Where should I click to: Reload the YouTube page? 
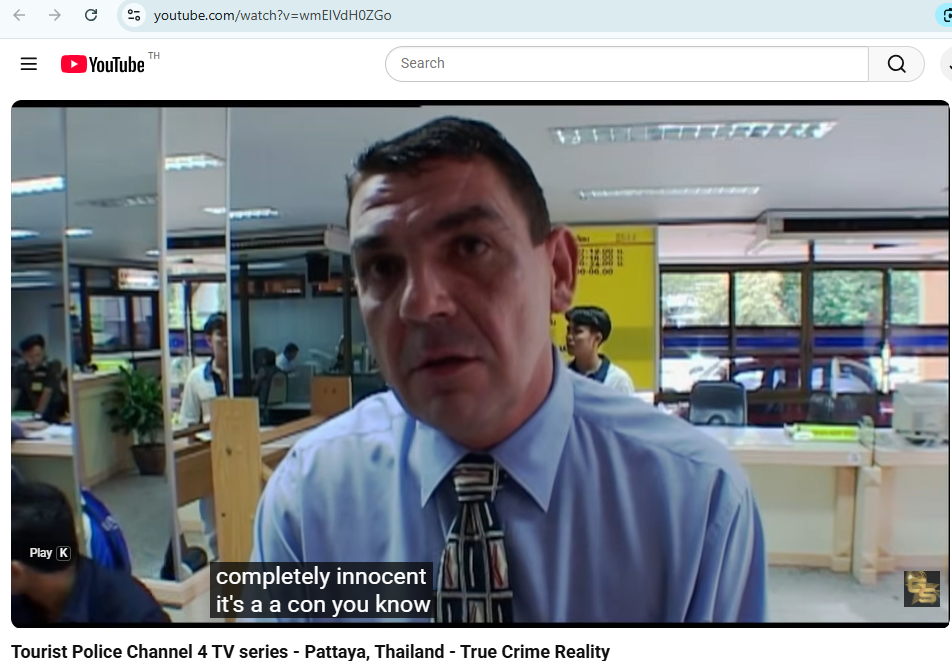[91, 15]
